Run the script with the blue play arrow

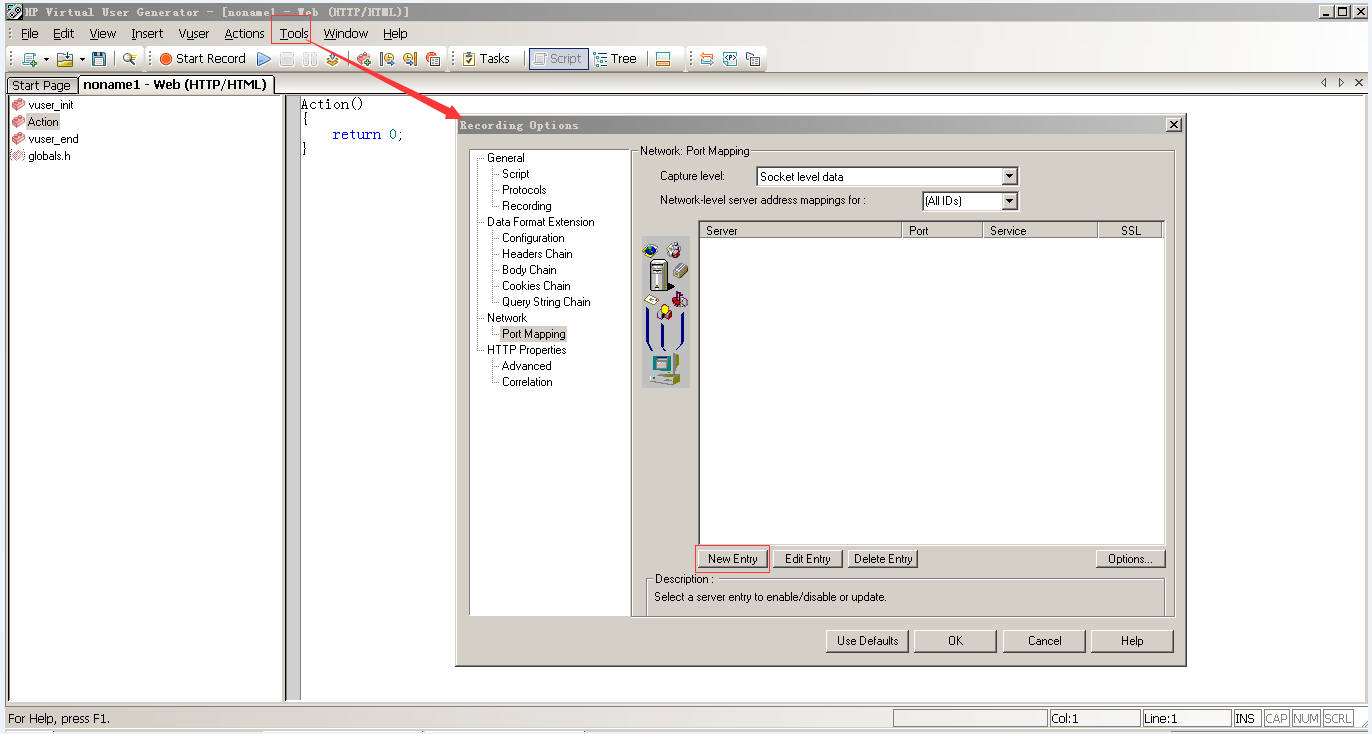coord(264,59)
